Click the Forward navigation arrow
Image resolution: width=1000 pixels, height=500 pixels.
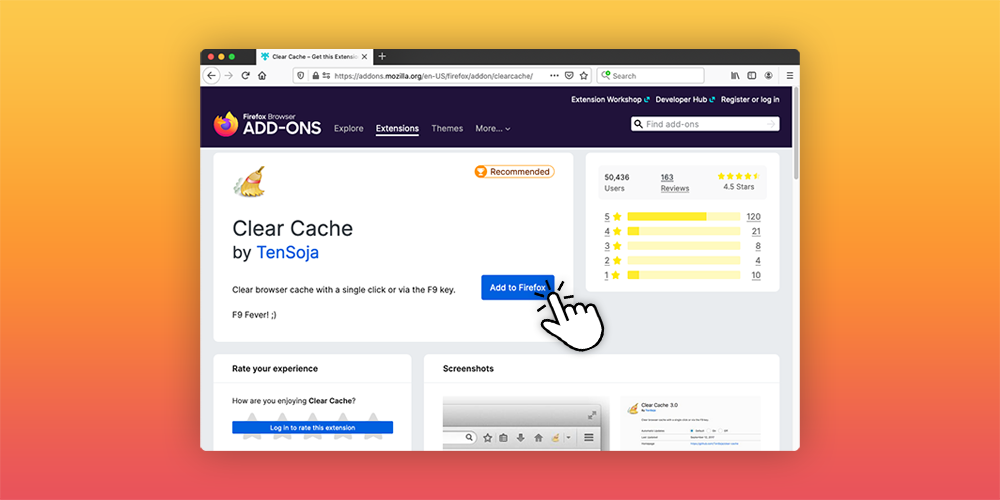coord(228,75)
